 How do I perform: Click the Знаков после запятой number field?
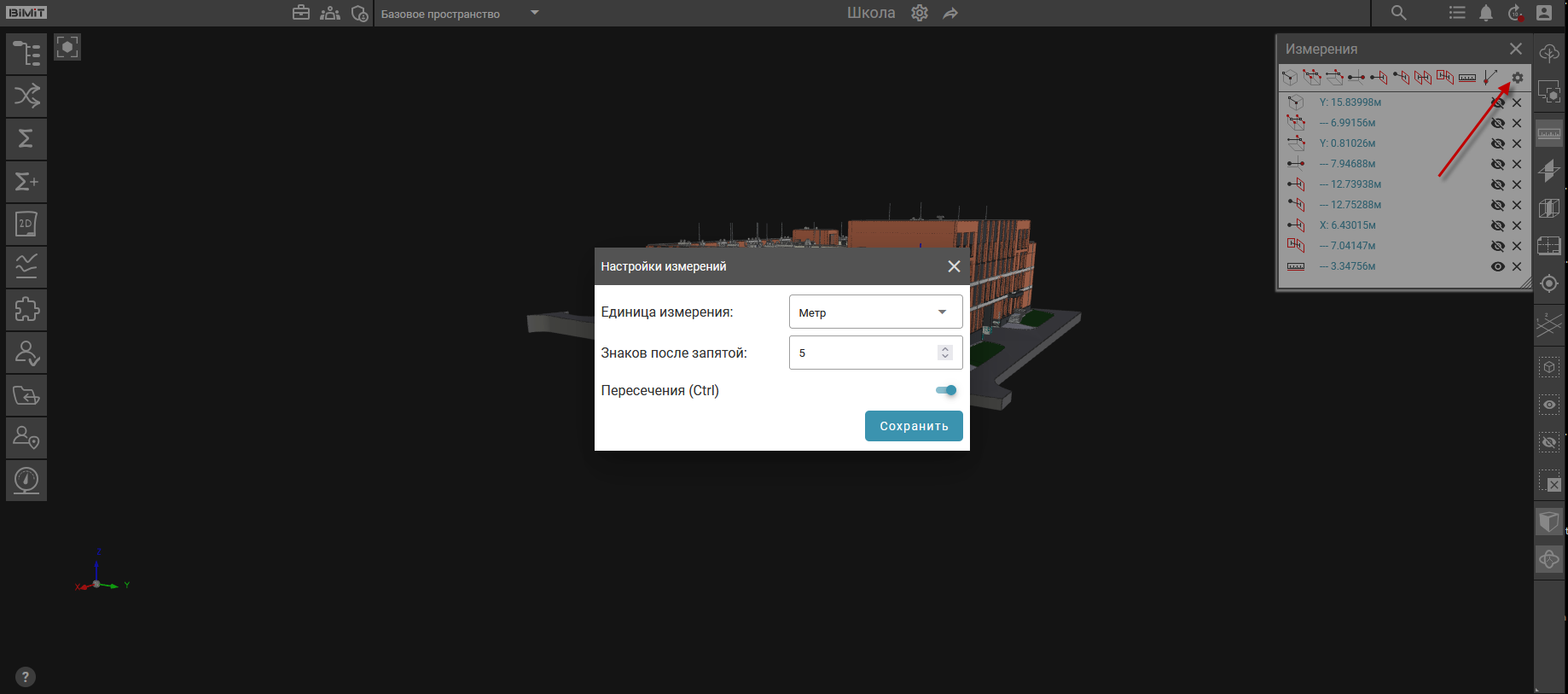(x=862, y=353)
